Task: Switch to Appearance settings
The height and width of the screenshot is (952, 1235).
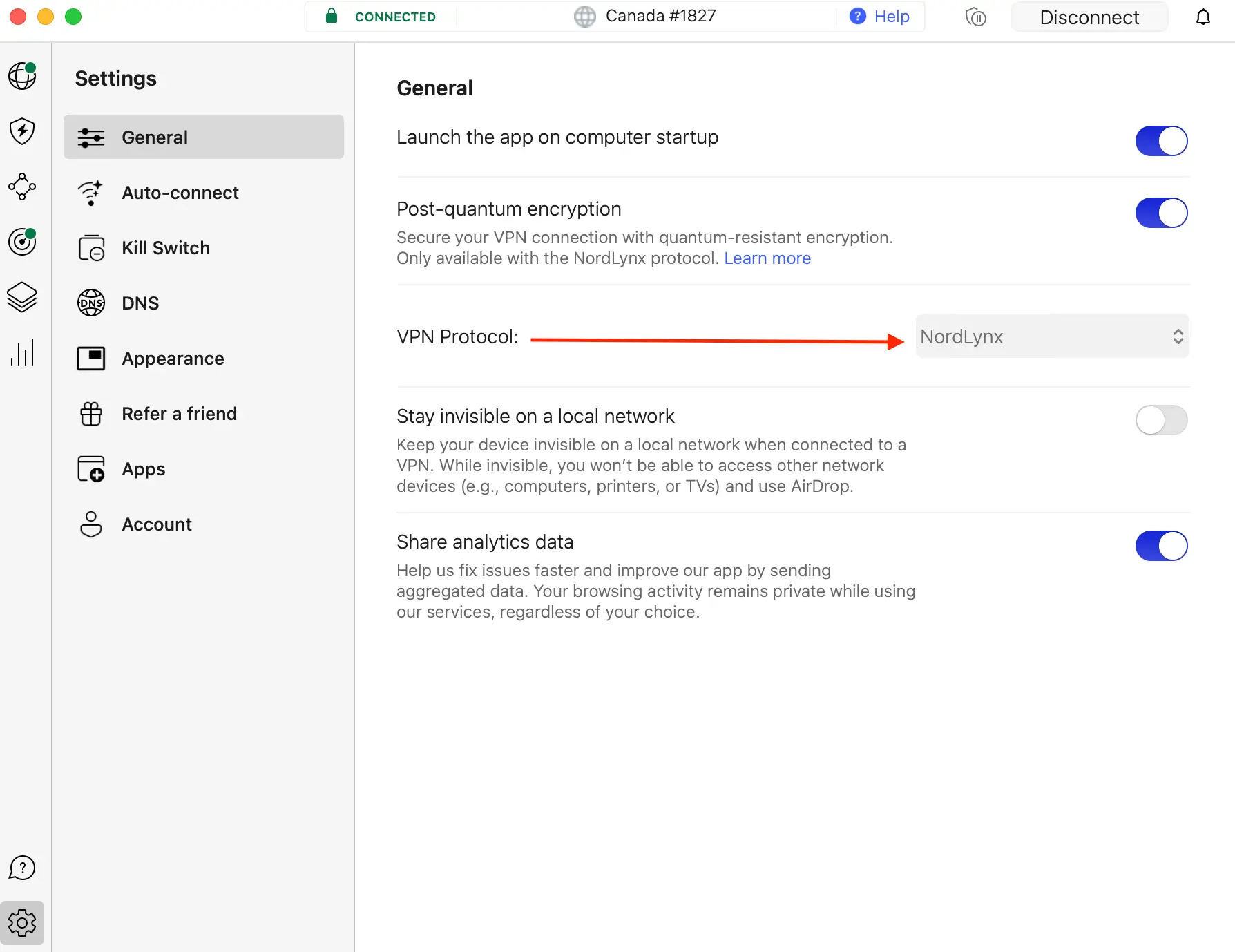Action: point(204,358)
